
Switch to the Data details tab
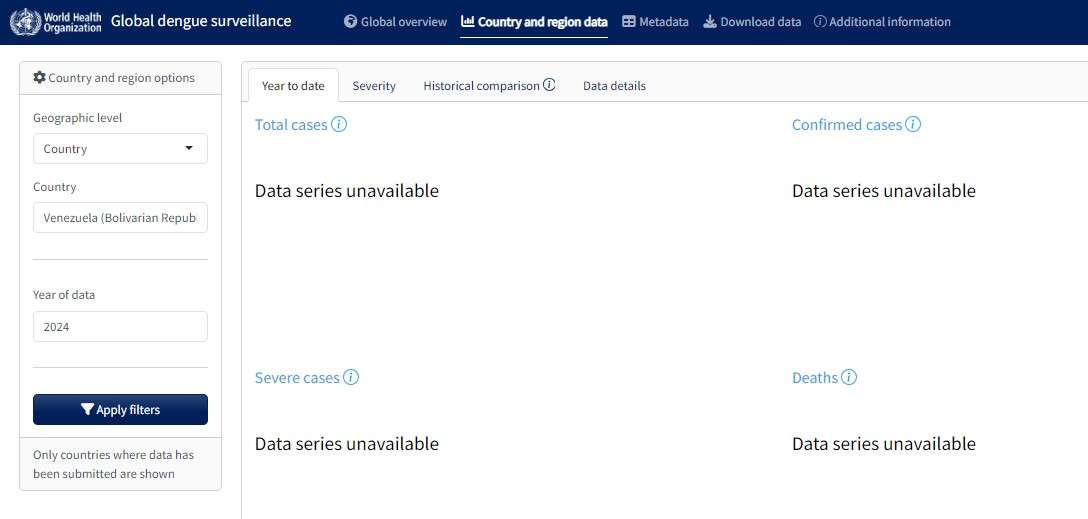[x=614, y=86]
